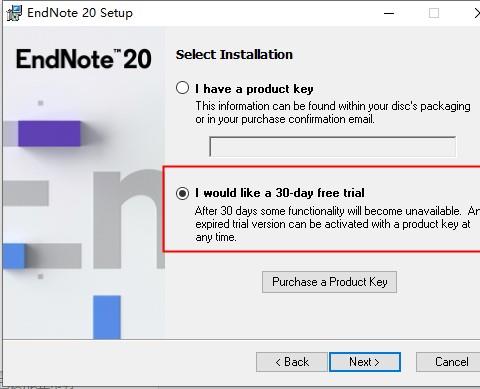Minimize the EndNote 20 Setup window

389,13
